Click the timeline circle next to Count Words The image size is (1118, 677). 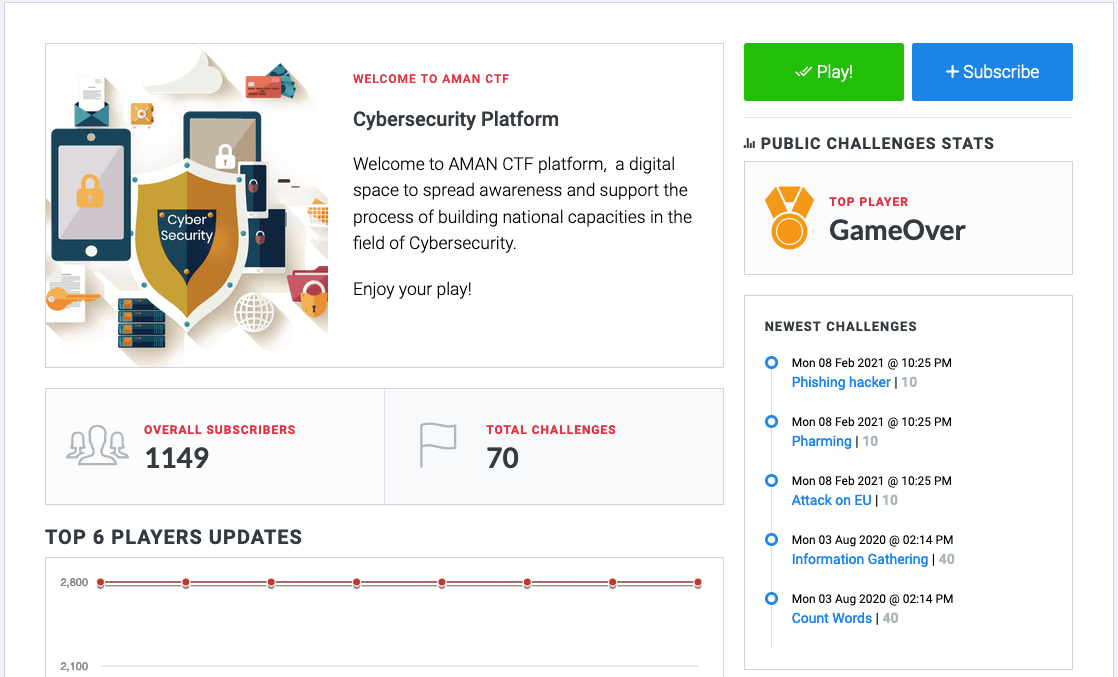771,598
